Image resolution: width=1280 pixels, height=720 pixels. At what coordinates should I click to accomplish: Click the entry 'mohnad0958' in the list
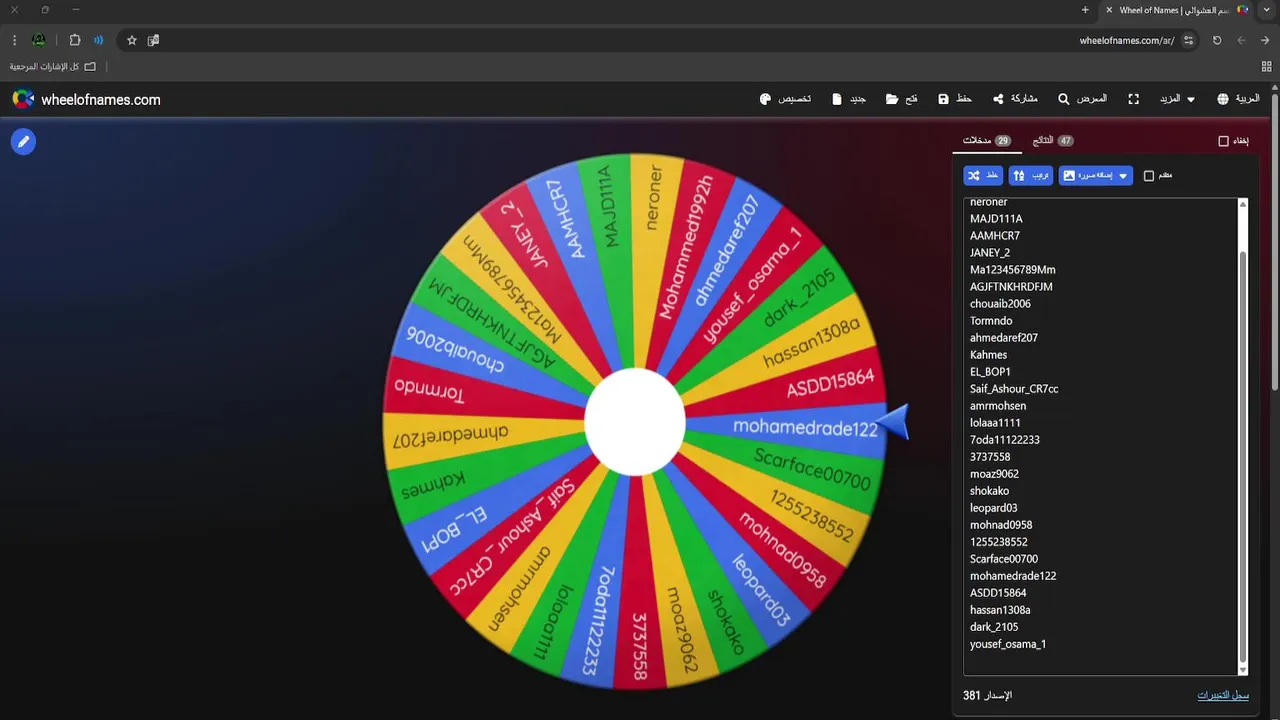point(1001,525)
